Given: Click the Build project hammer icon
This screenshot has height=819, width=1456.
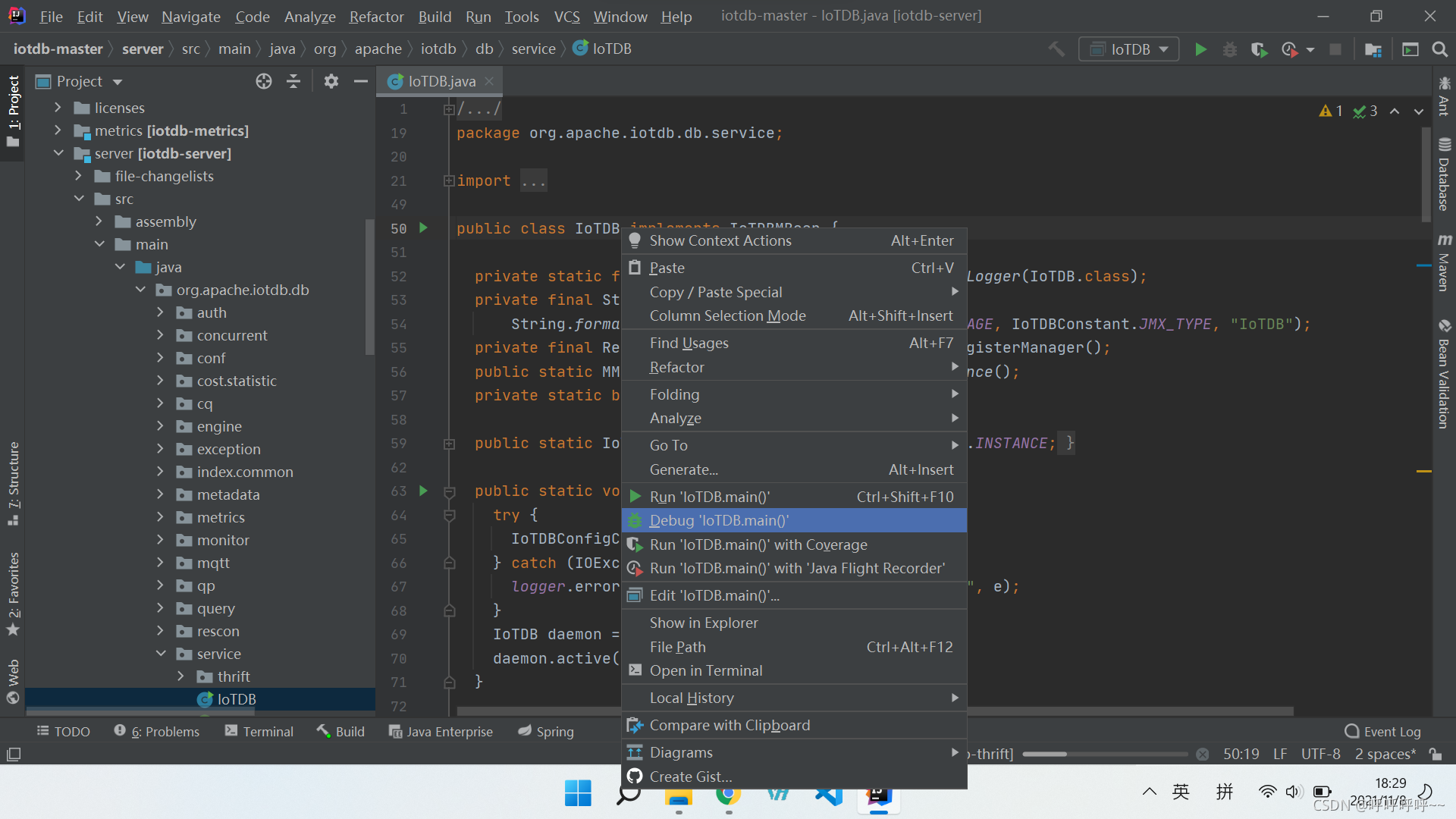Looking at the screenshot, I should [x=1056, y=49].
